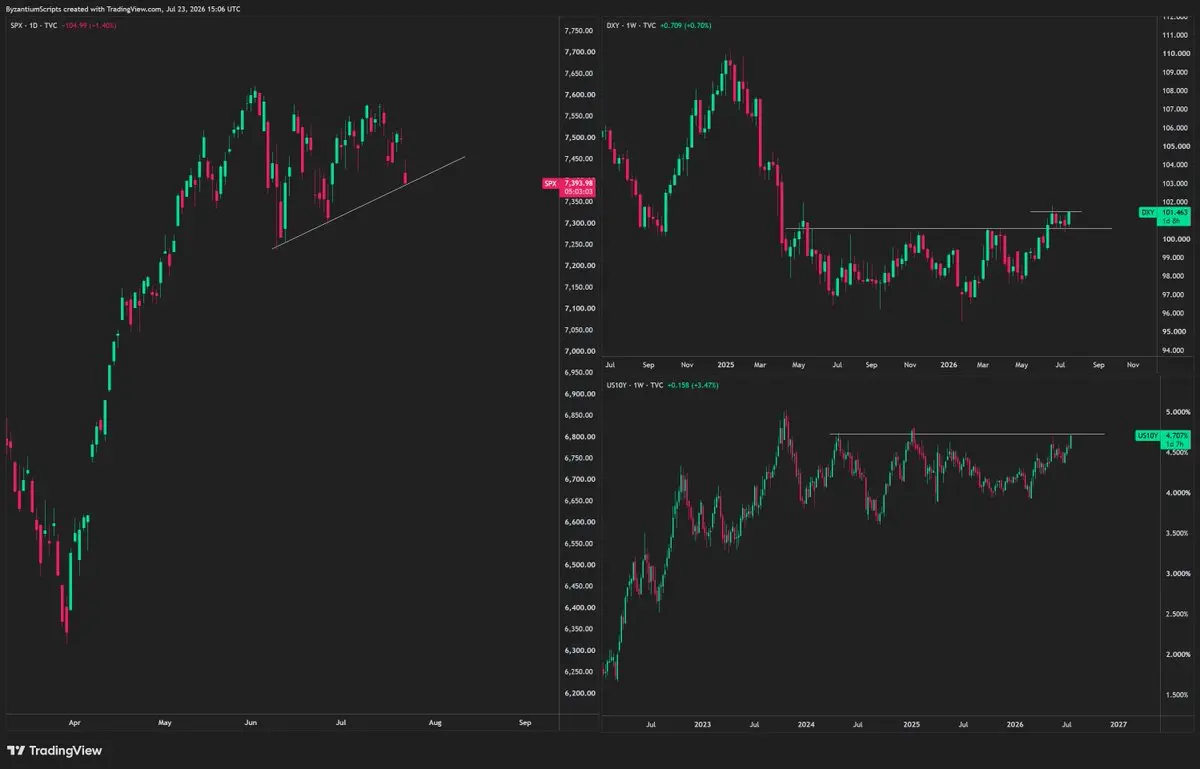Image resolution: width=1200 pixels, height=769 pixels.
Task: Click '2023' on the US10Y time axis
Action: (x=703, y=723)
